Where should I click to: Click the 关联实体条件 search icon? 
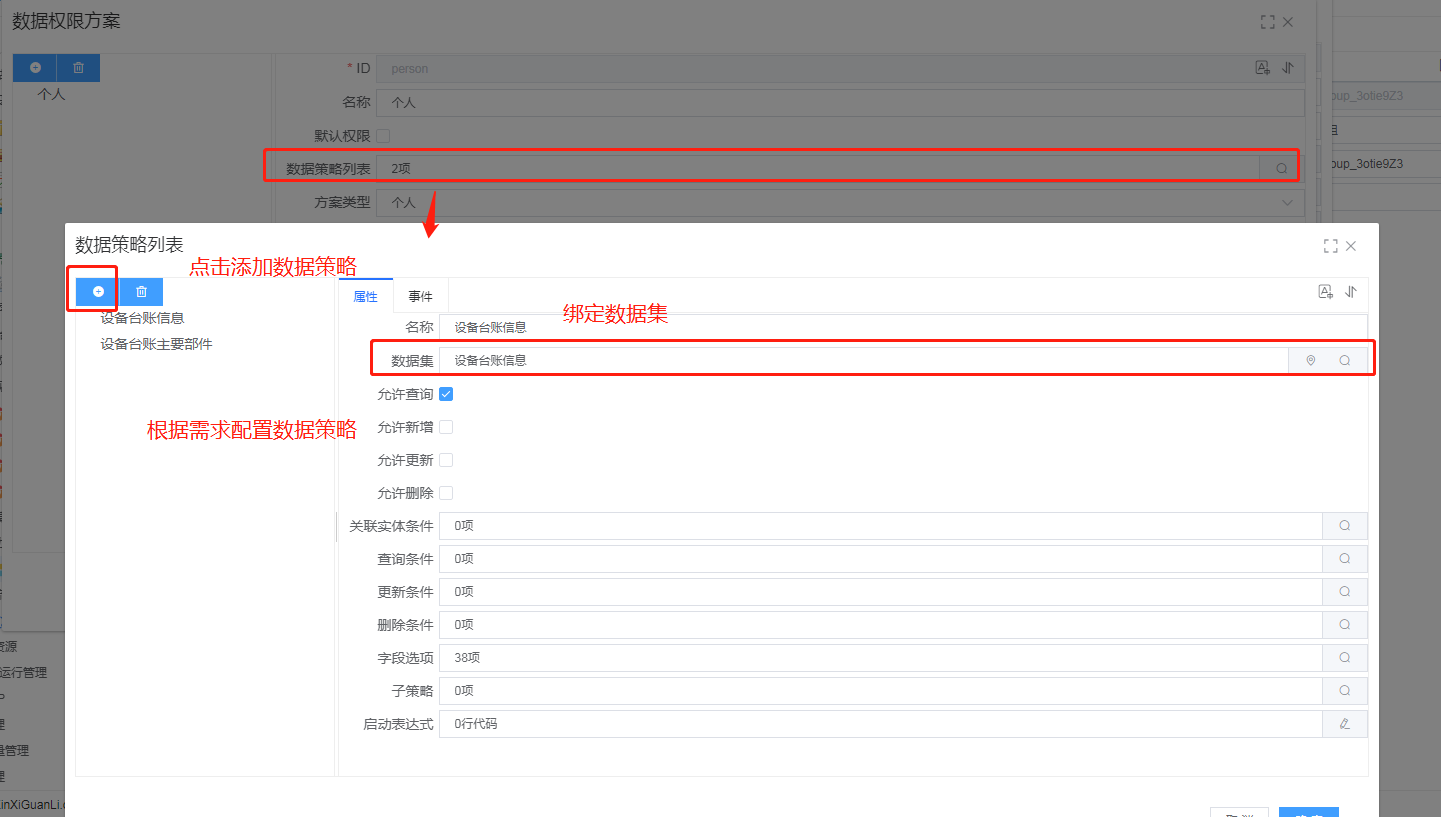point(1345,526)
